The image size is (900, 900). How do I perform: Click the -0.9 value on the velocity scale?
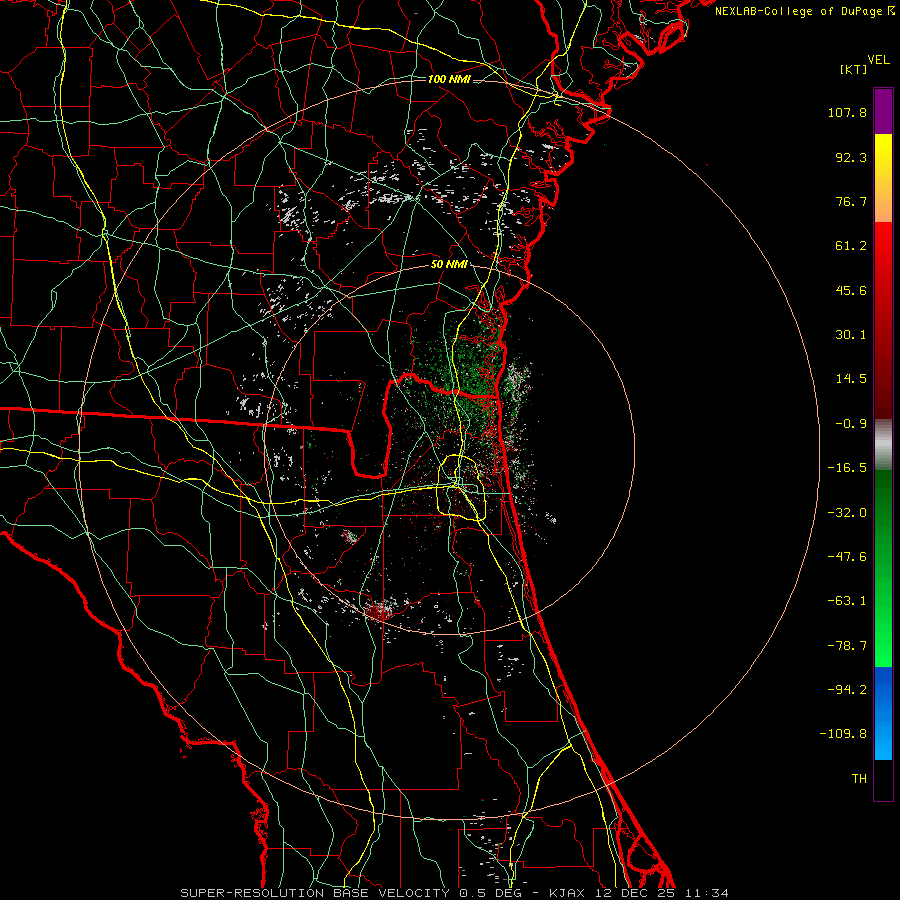coord(851,424)
